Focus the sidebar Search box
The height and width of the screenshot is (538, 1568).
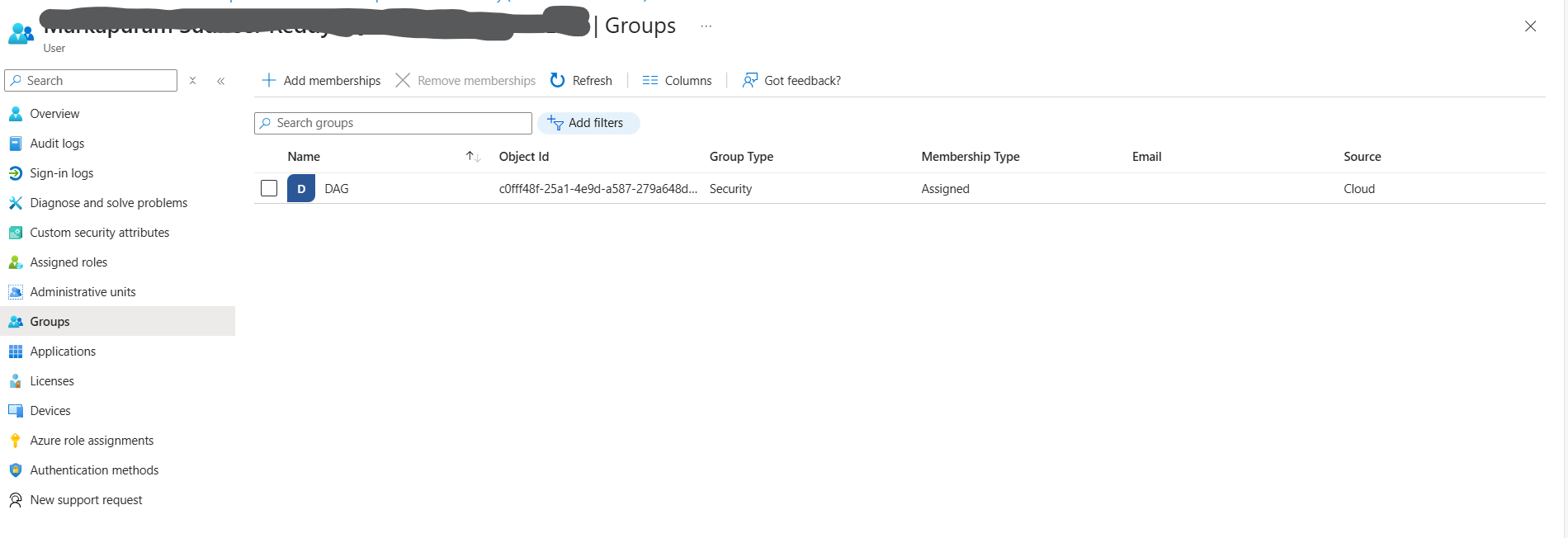click(x=91, y=80)
